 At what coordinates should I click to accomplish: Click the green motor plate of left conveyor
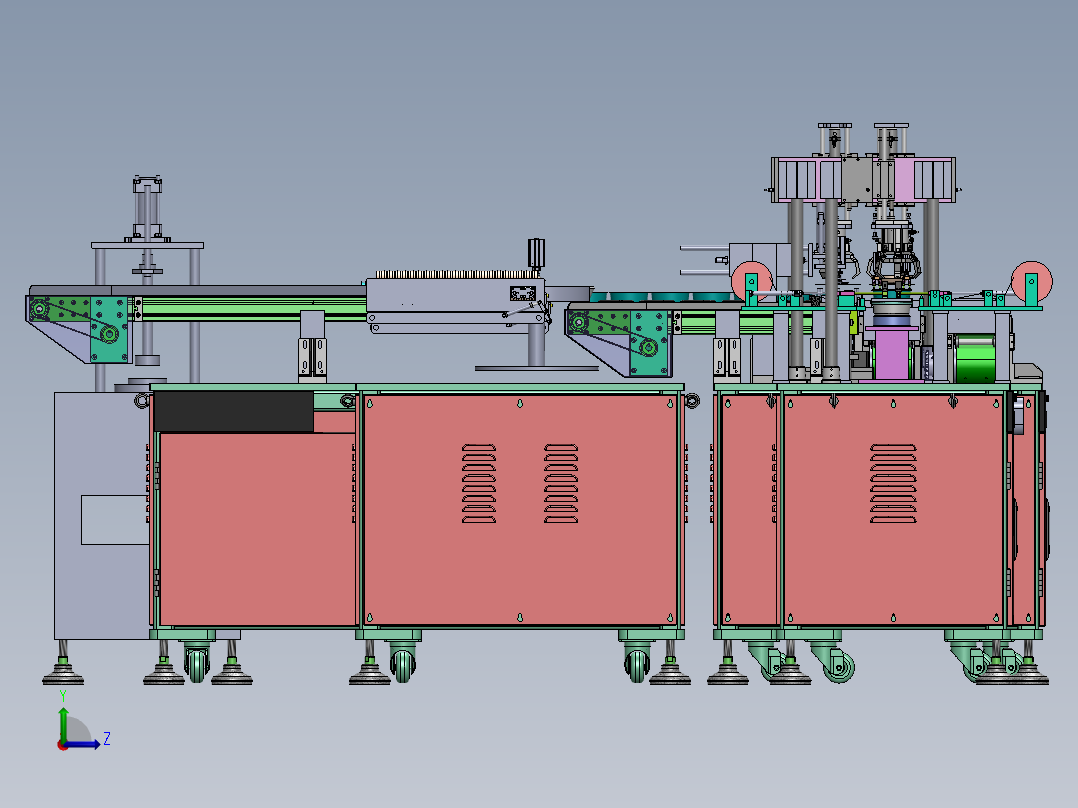pyautogui.click(x=109, y=329)
